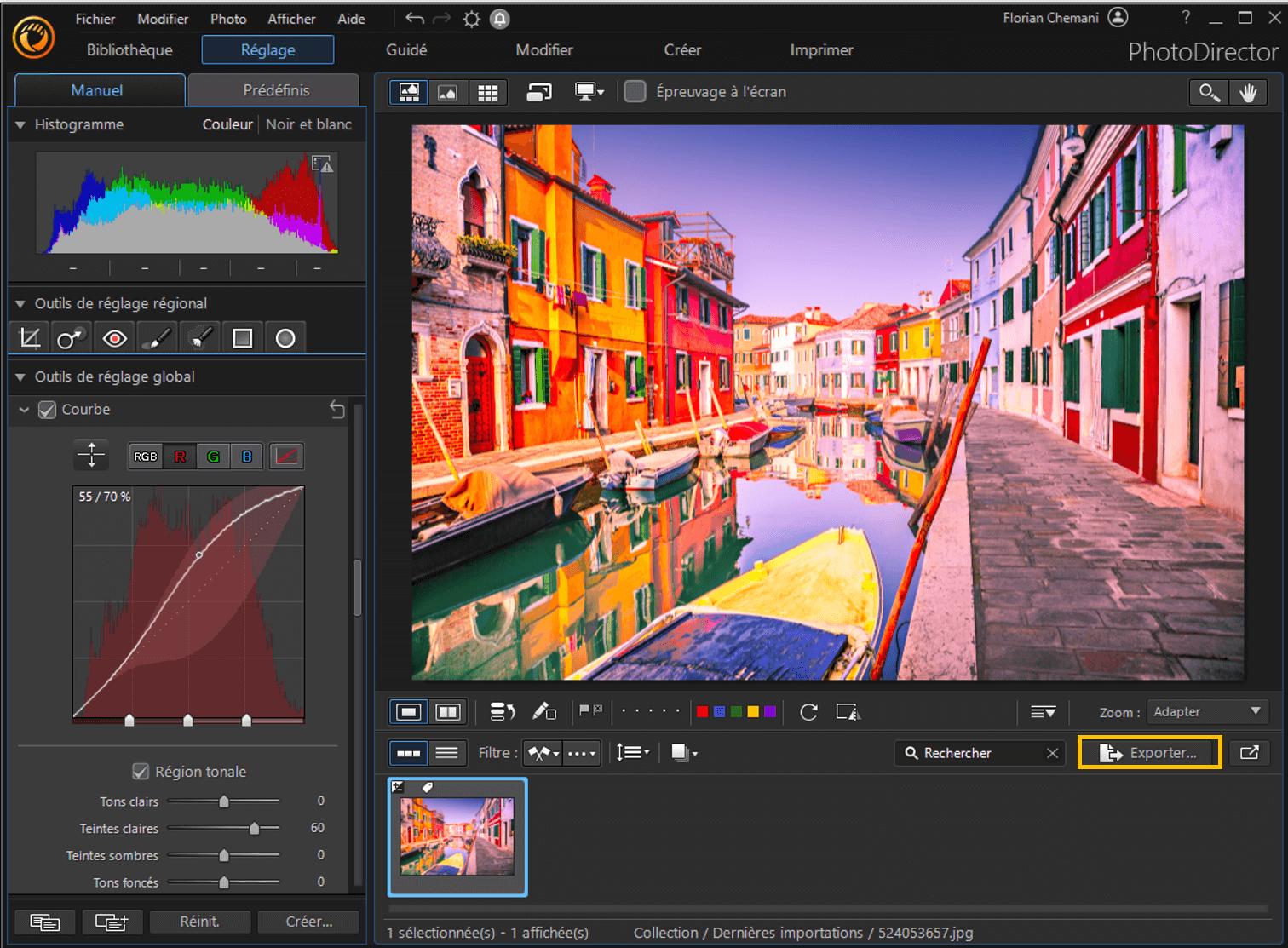Open the flag filter dropdown
This screenshot has height=948, width=1288.
tap(543, 753)
